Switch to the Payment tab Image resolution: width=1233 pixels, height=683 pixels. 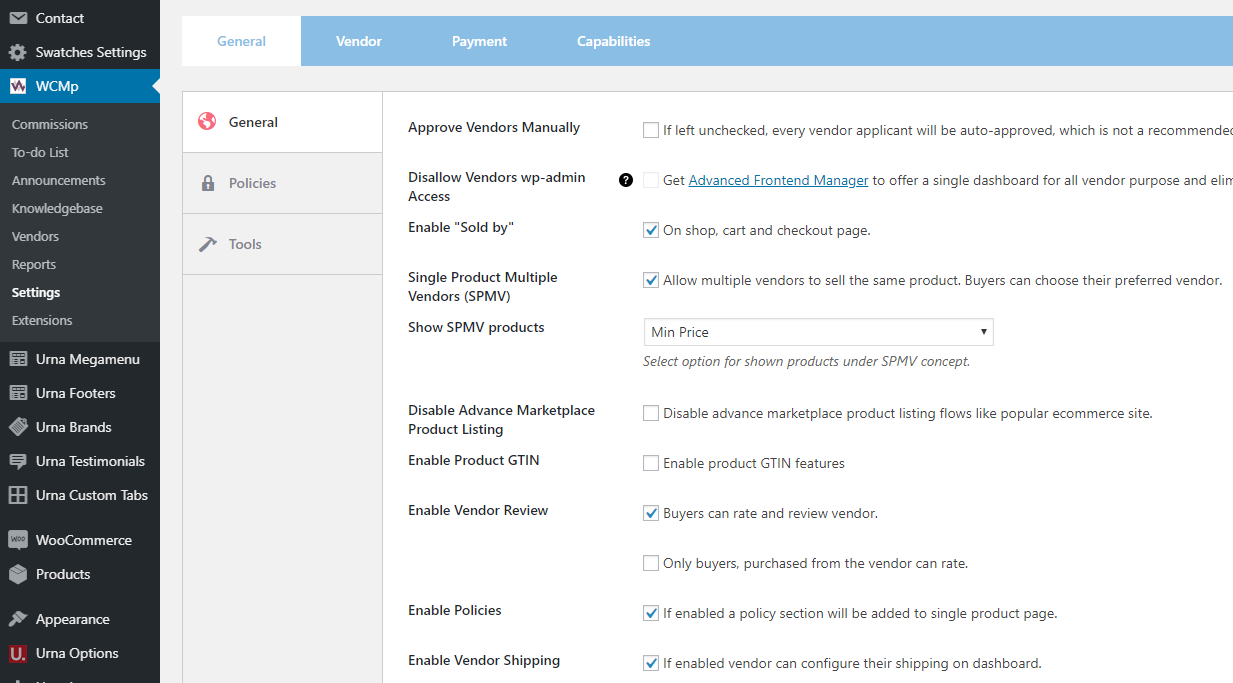point(479,41)
